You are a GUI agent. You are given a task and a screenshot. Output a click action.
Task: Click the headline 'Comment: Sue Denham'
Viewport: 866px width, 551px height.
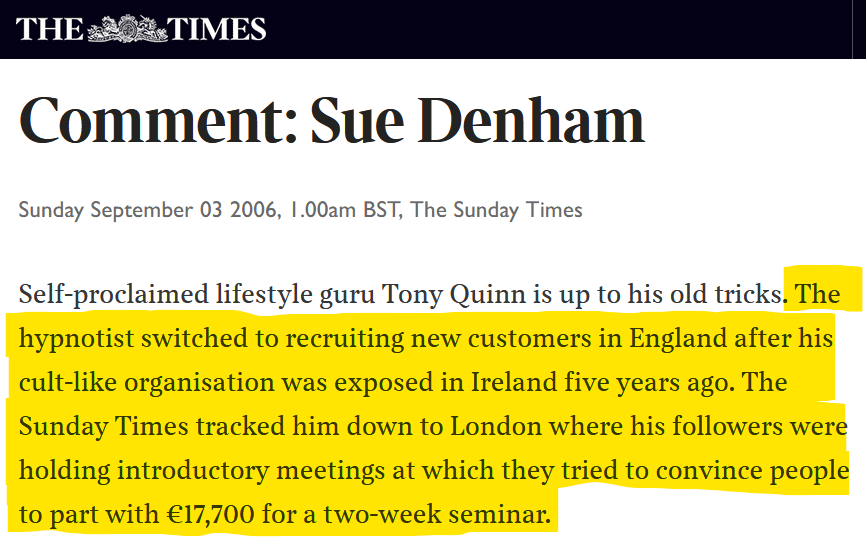click(x=331, y=121)
